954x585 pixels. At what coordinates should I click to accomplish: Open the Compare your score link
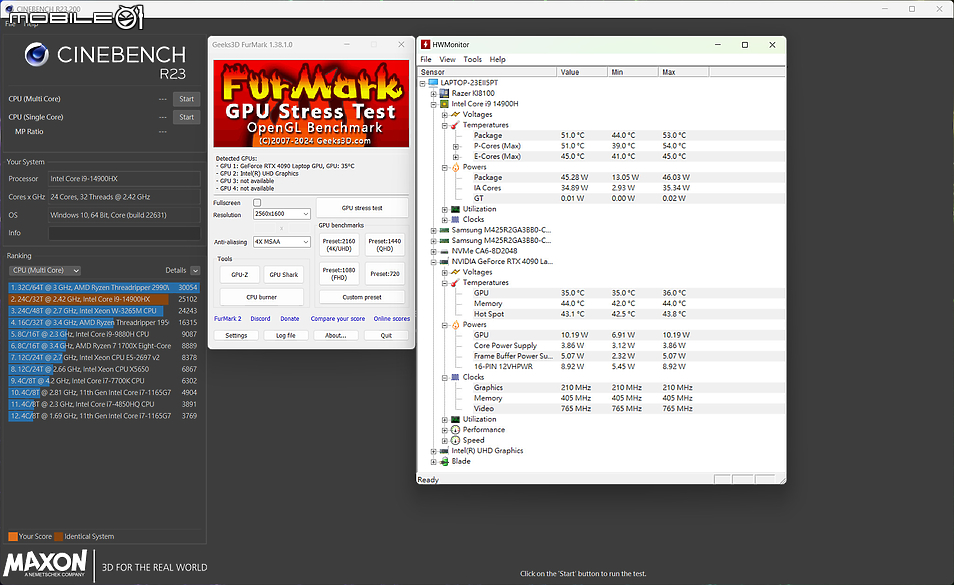[338, 319]
